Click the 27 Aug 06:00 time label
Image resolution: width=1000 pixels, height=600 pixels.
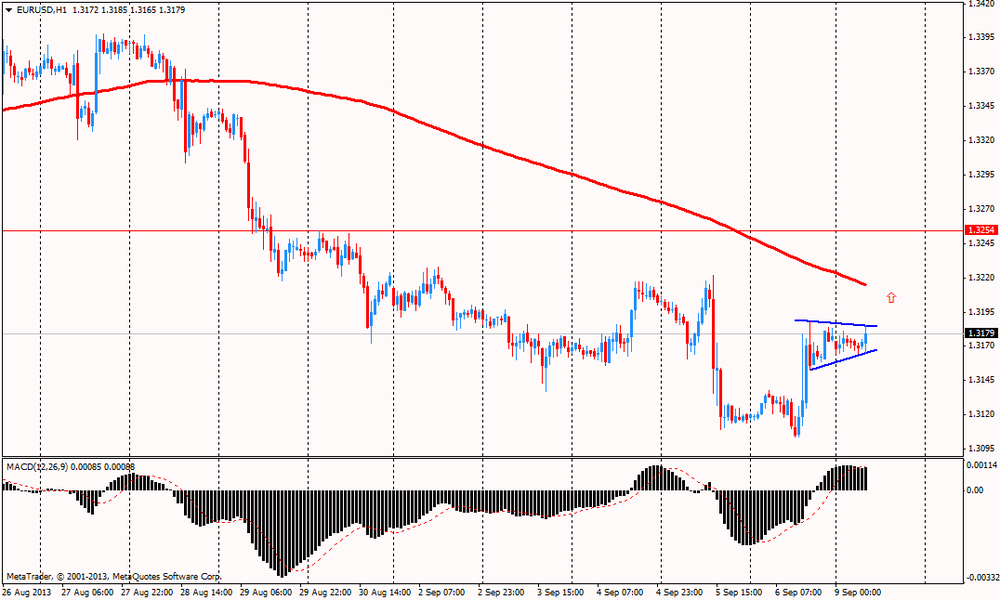click(x=87, y=592)
